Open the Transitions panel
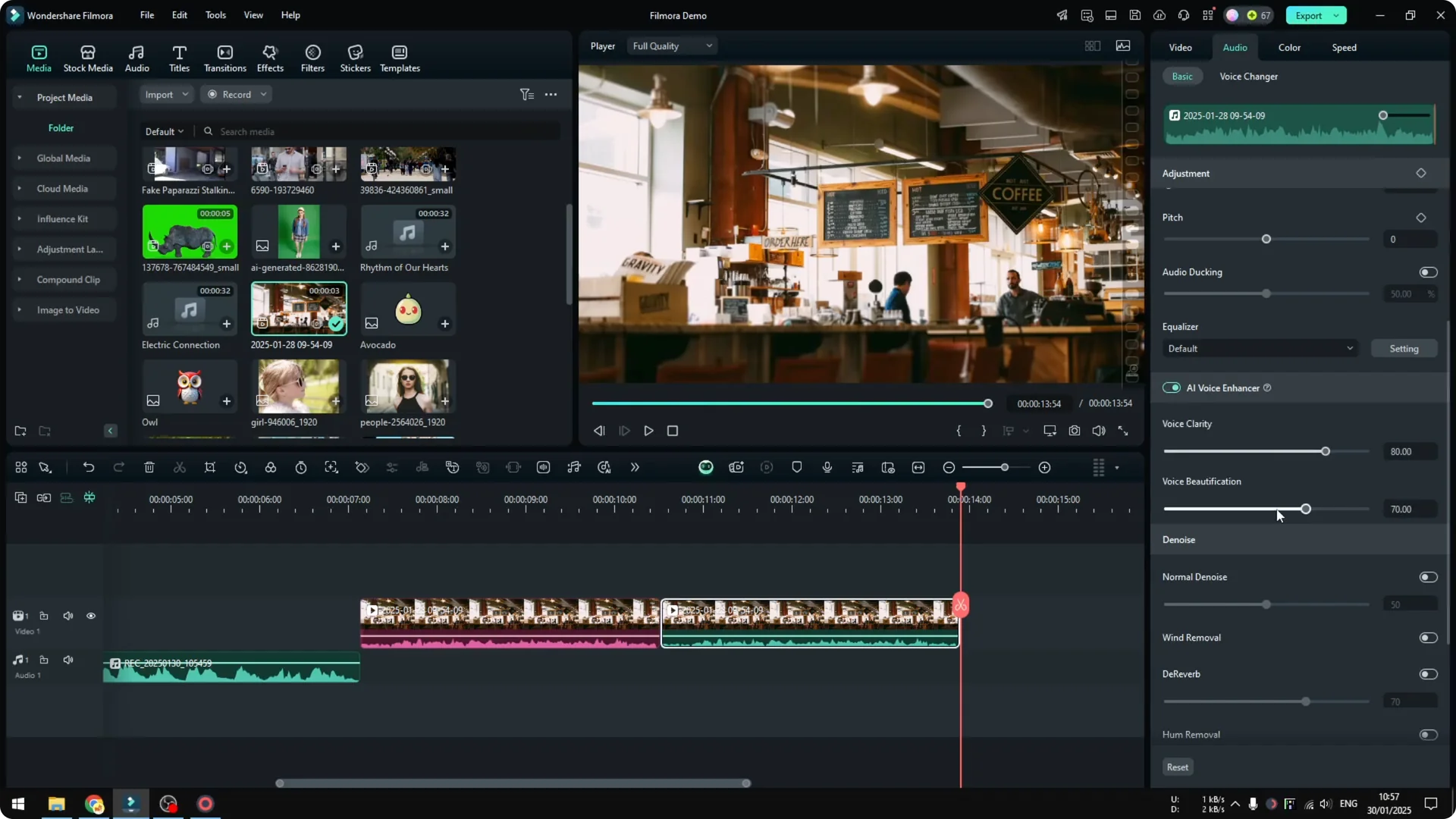Screen dimensions: 1456x819 pyautogui.click(x=224, y=58)
